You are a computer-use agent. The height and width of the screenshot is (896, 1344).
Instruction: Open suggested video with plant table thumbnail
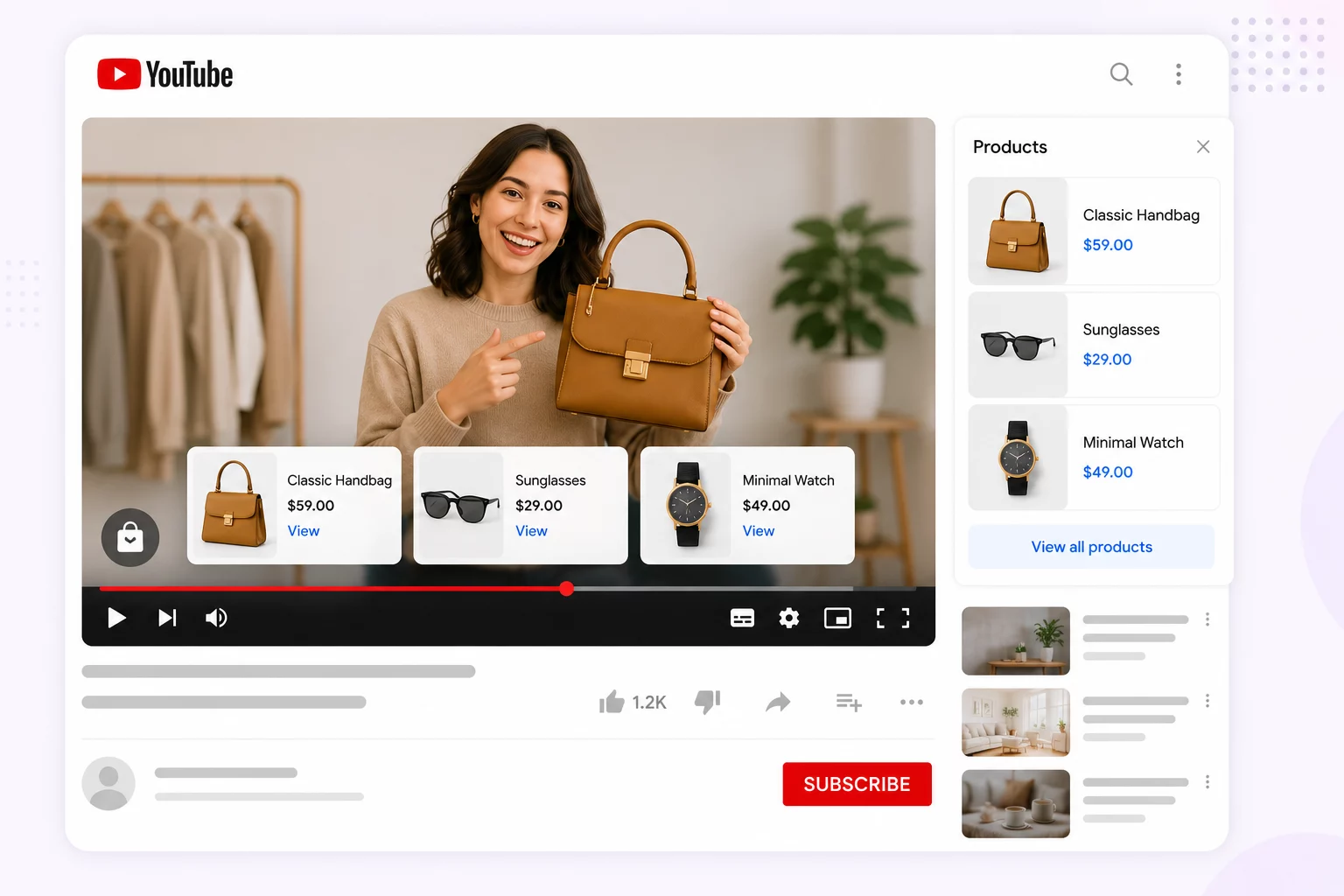click(x=1016, y=640)
